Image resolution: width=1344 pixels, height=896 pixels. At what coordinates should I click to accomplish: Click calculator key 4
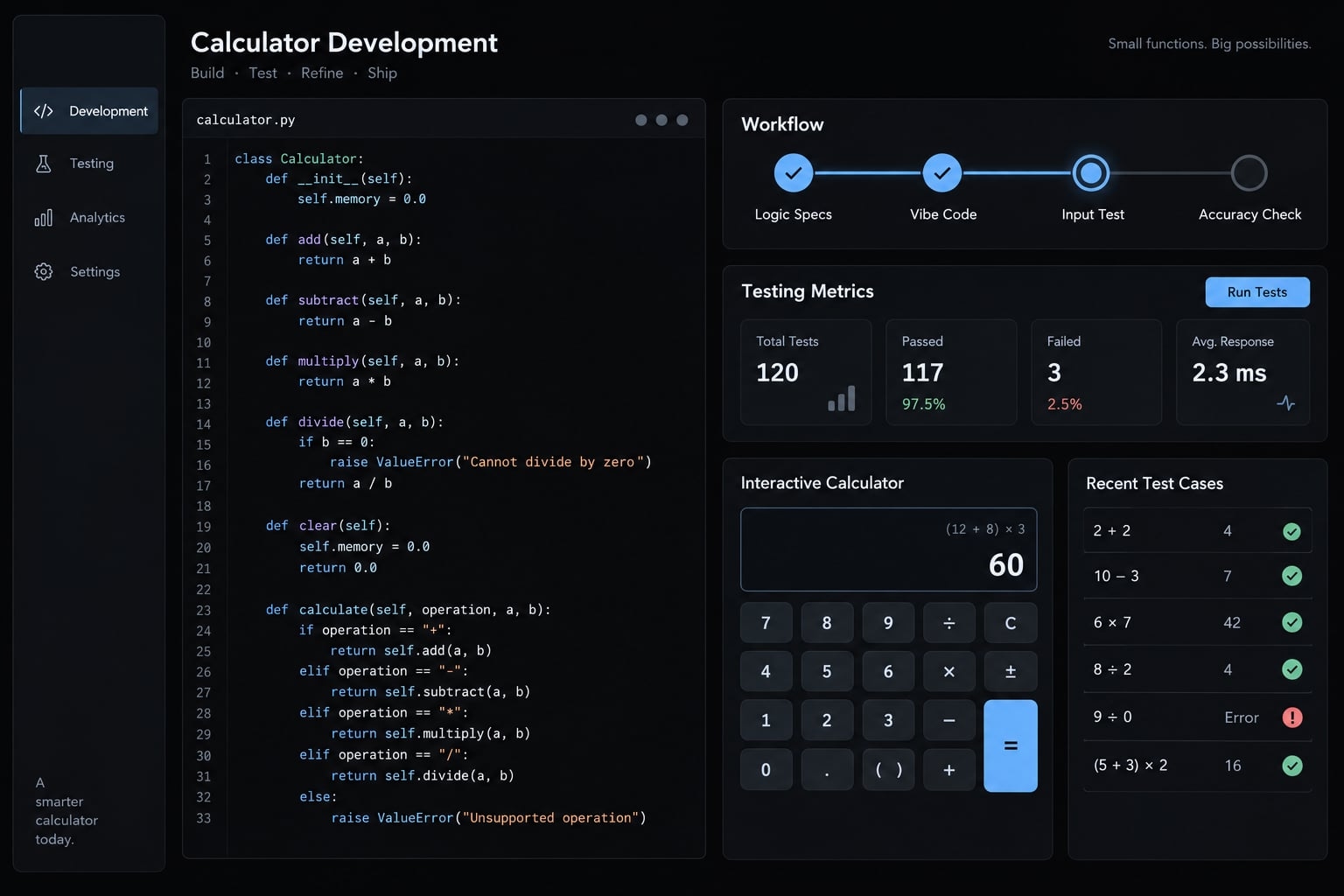pyautogui.click(x=766, y=672)
